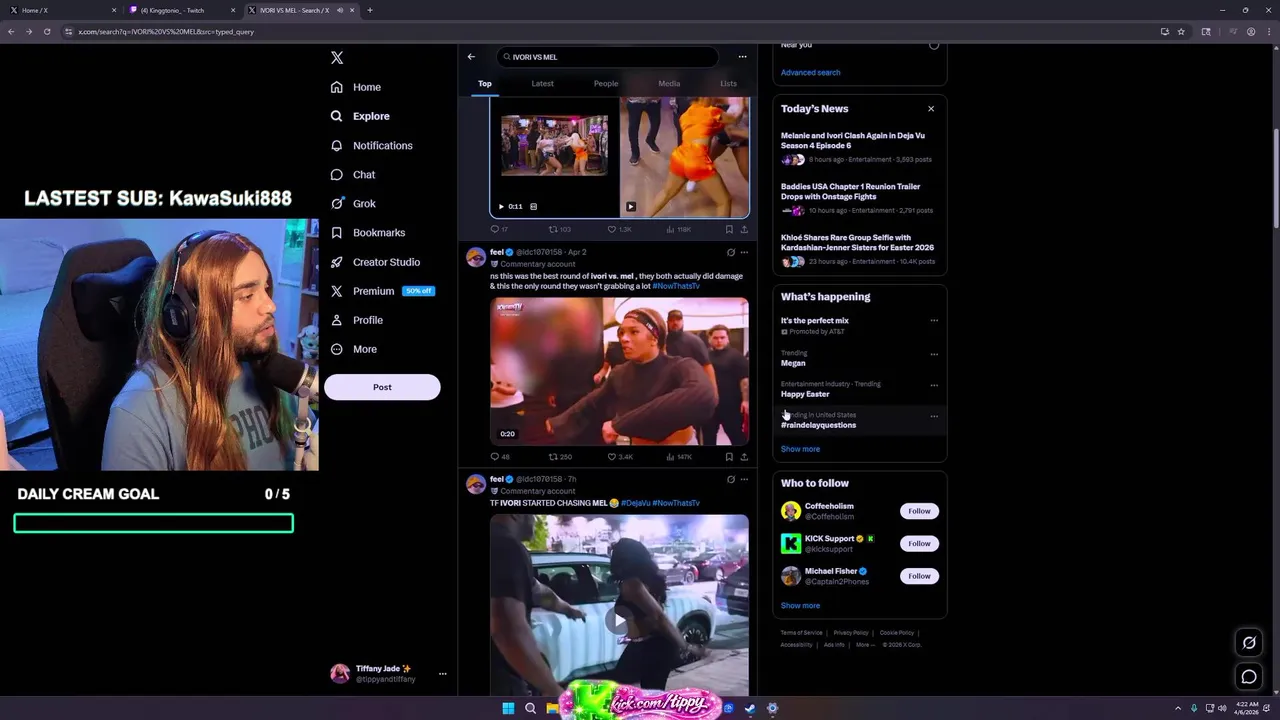Open more options on Apr 2 post

(744, 252)
